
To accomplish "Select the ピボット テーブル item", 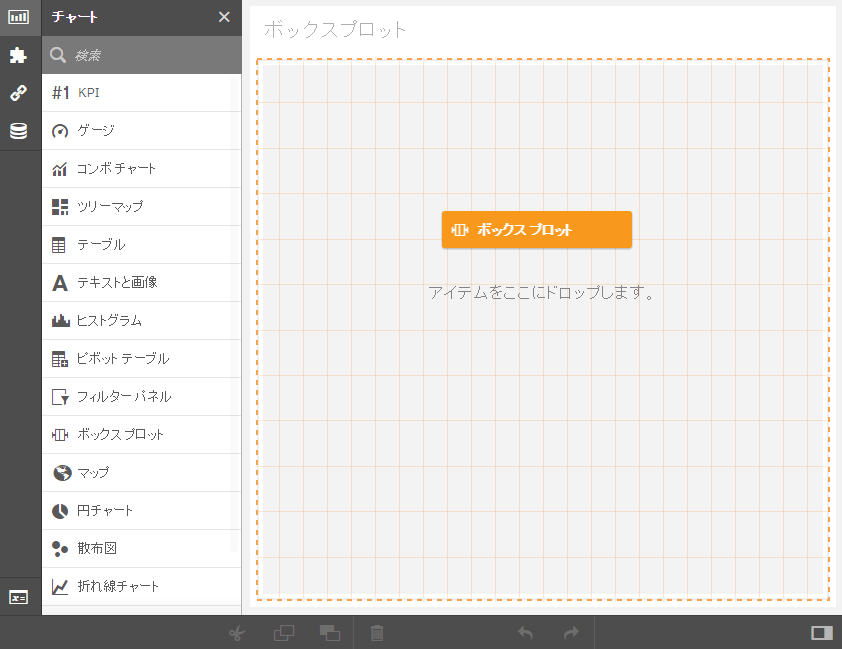I will pos(142,359).
